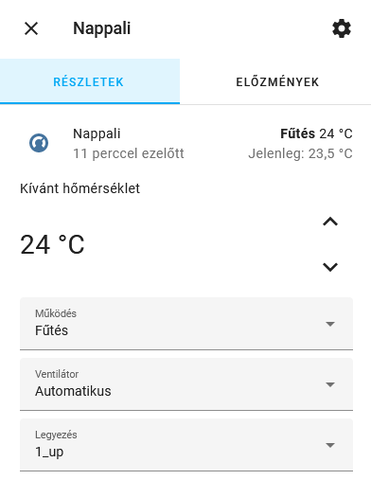Decrease target temperature with down chevron

(330, 267)
